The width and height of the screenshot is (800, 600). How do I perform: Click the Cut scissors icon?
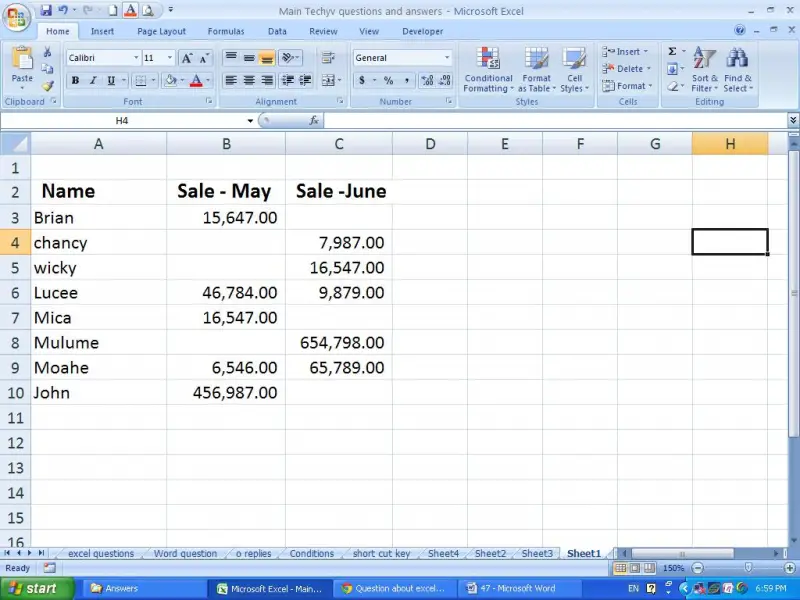[47, 52]
